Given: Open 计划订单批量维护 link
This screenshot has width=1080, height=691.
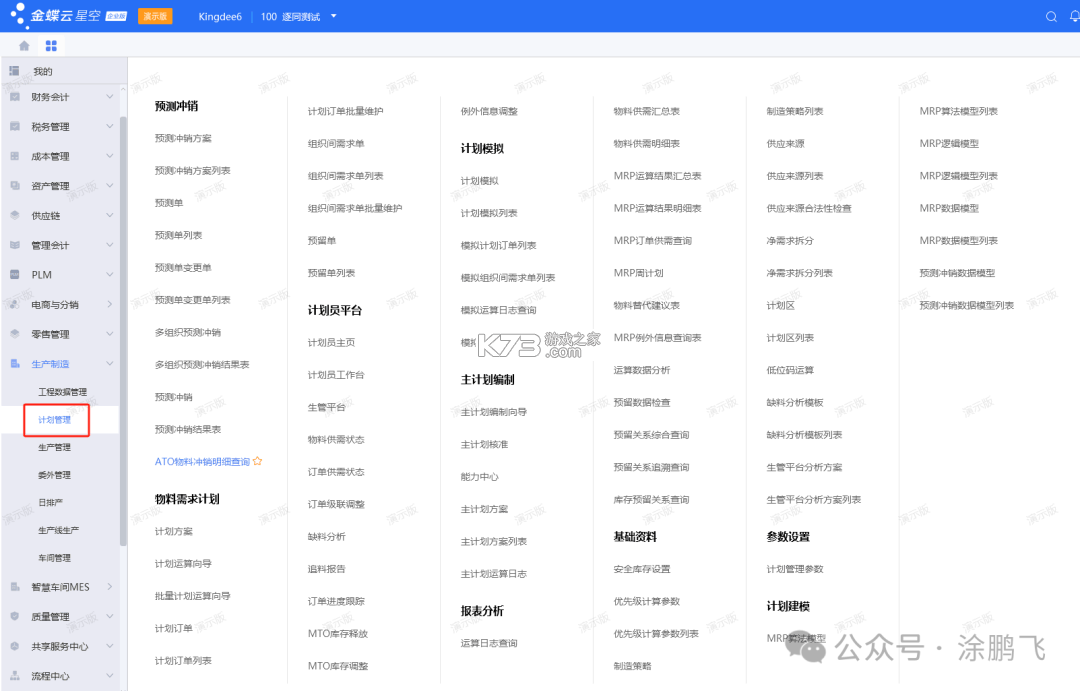Looking at the screenshot, I should coord(346,111).
